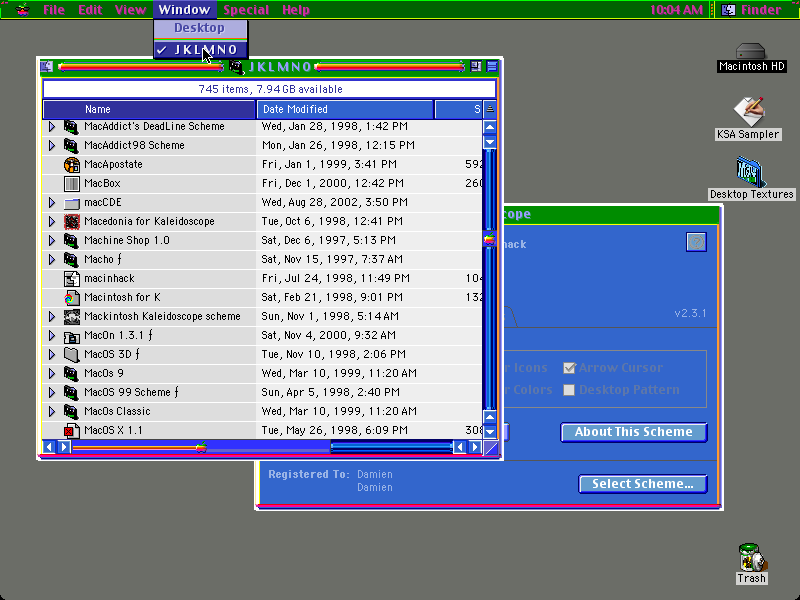Click the MacOS X 1.1 file icon
Viewport: 800px width, 600px height.
(x=71, y=431)
